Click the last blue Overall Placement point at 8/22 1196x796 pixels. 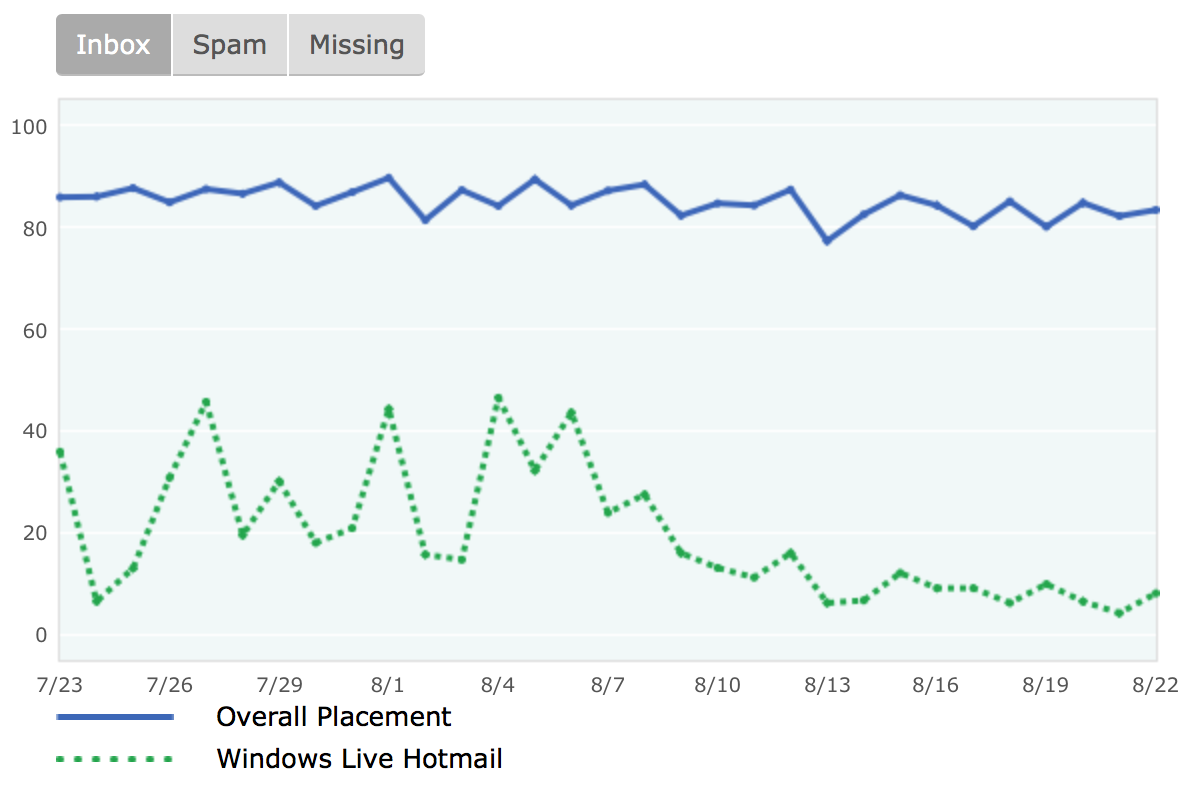coord(1156,210)
